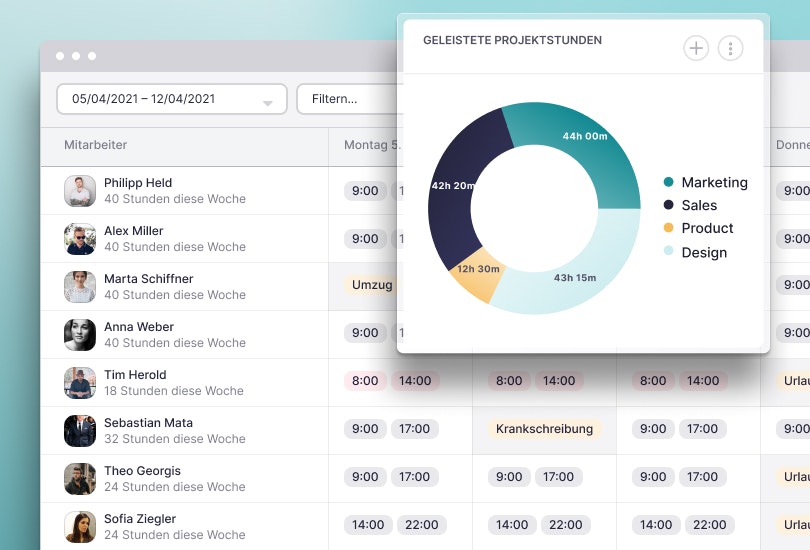Screen dimensions: 810x550
Task: Click the Marta Schiffner name text
Action: click(149, 279)
